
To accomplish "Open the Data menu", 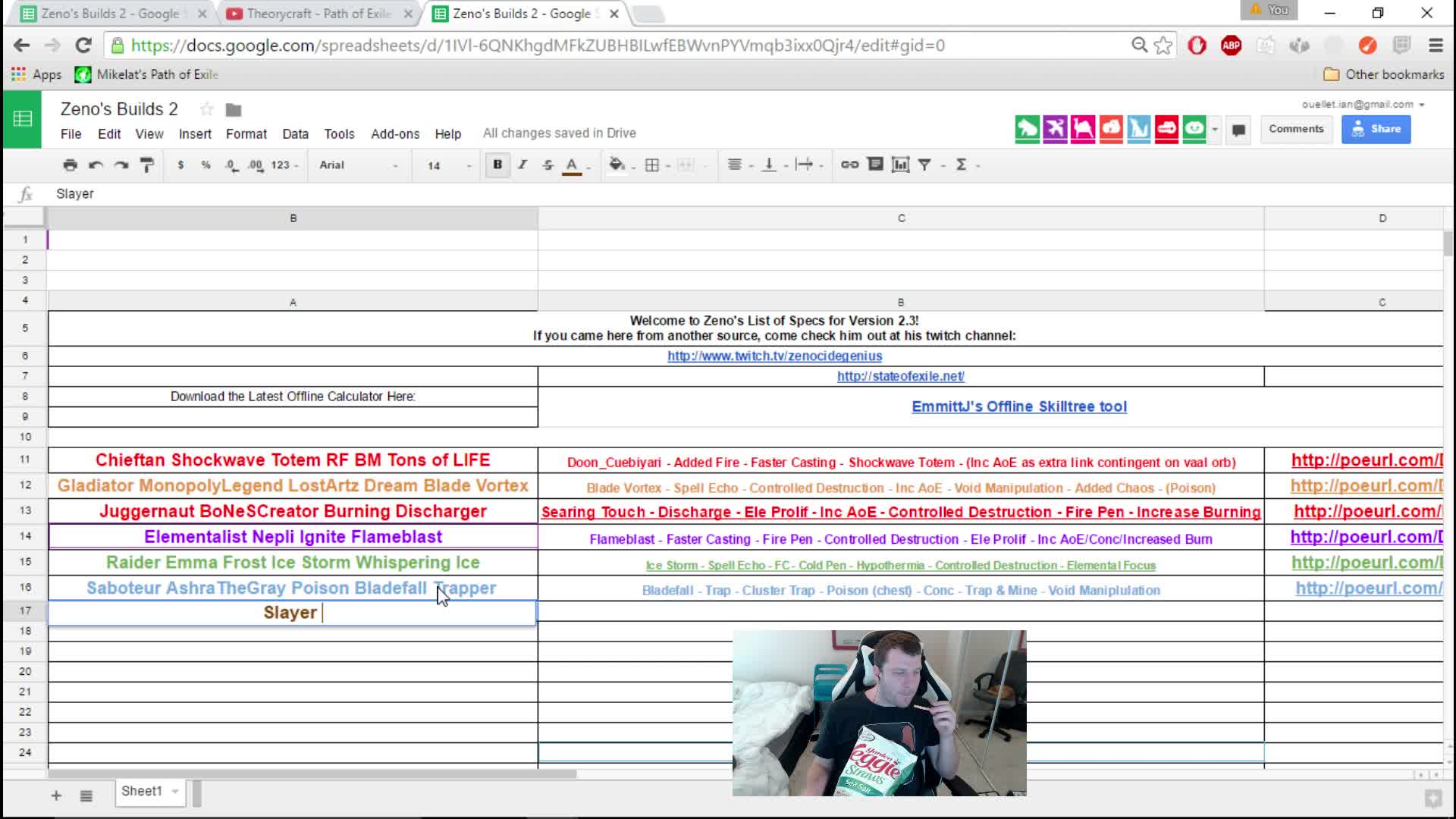I will point(295,133).
